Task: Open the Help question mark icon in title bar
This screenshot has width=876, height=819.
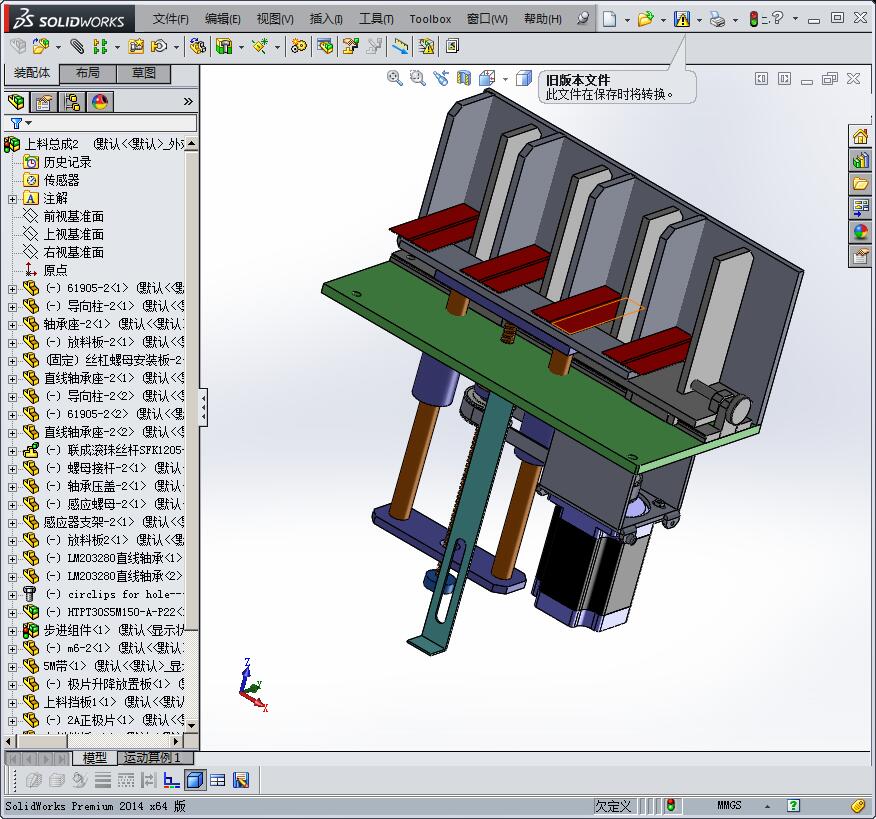Action: [777, 18]
